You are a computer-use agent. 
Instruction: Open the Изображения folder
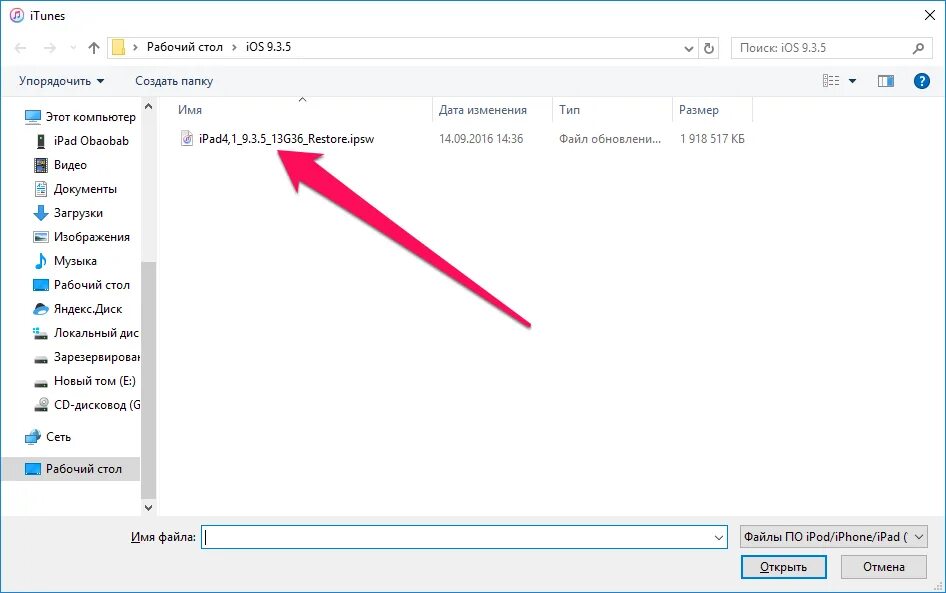tap(81, 237)
